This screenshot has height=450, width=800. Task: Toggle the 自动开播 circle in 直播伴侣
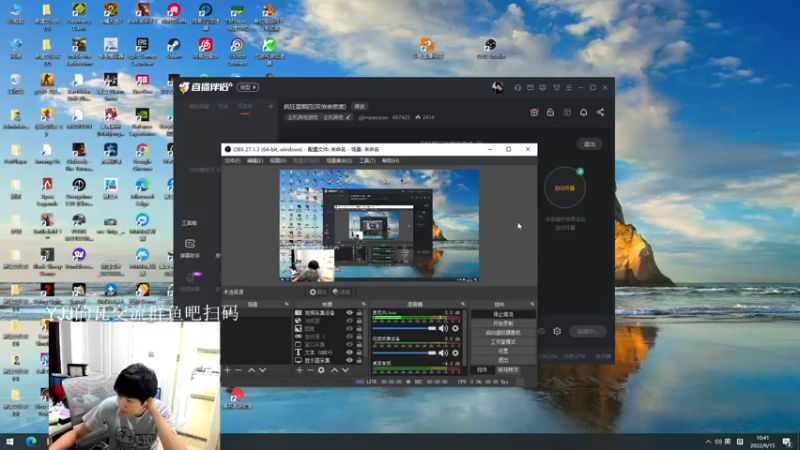565,188
